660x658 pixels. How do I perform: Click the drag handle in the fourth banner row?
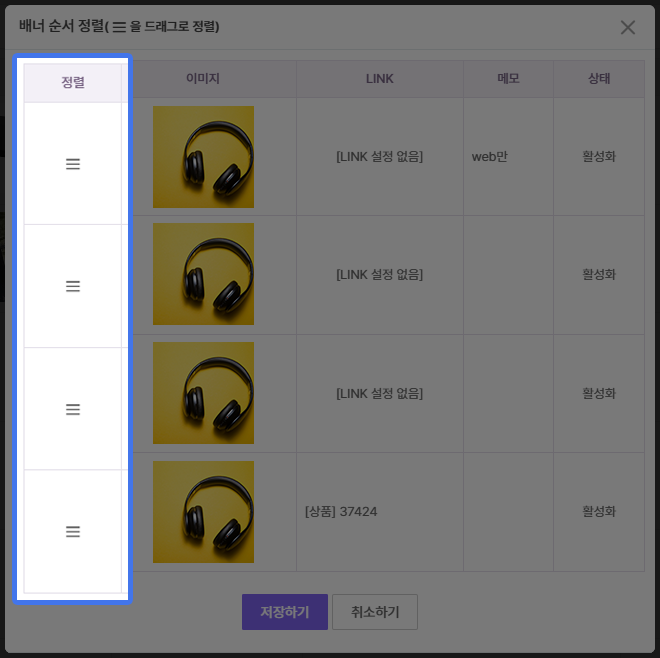coord(72,532)
